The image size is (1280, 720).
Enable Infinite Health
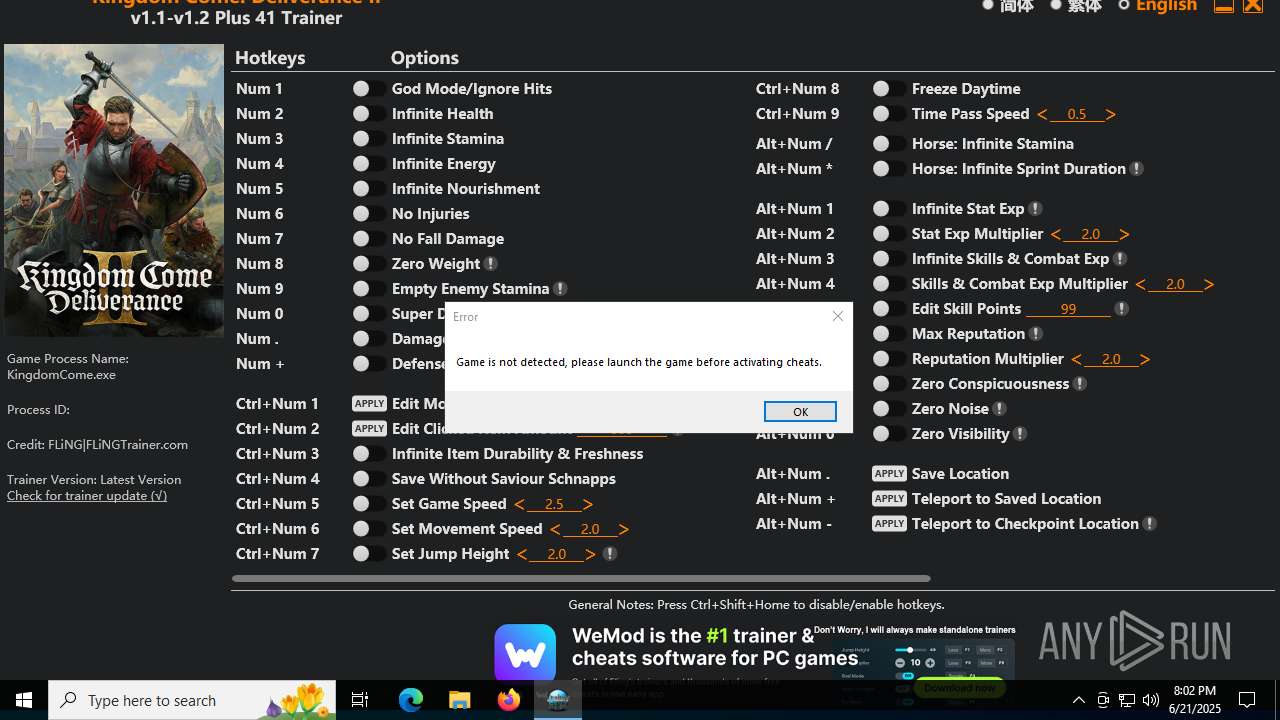[369, 114]
